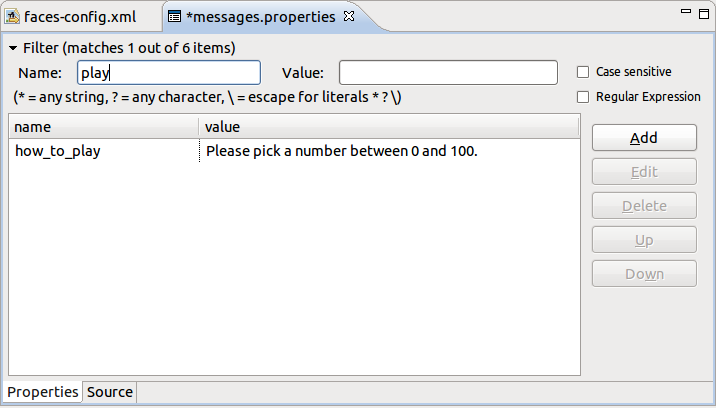The width and height of the screenshot is (716, 408).
Task: Switch to the faces-config.xml editor tab
Action: 79,18
